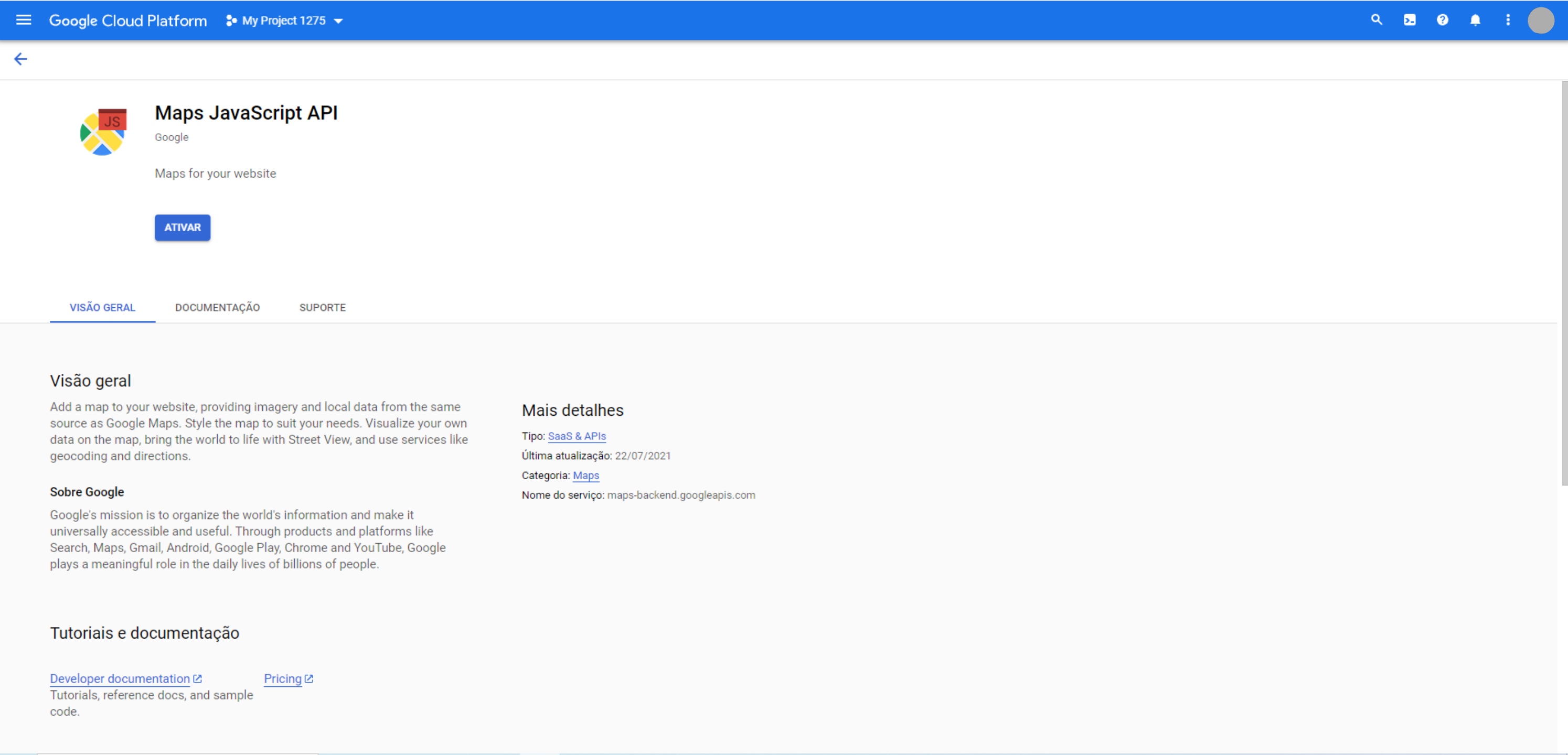Switch to the Visão Geral tab
1568x755 pixels.
[102, 307]
